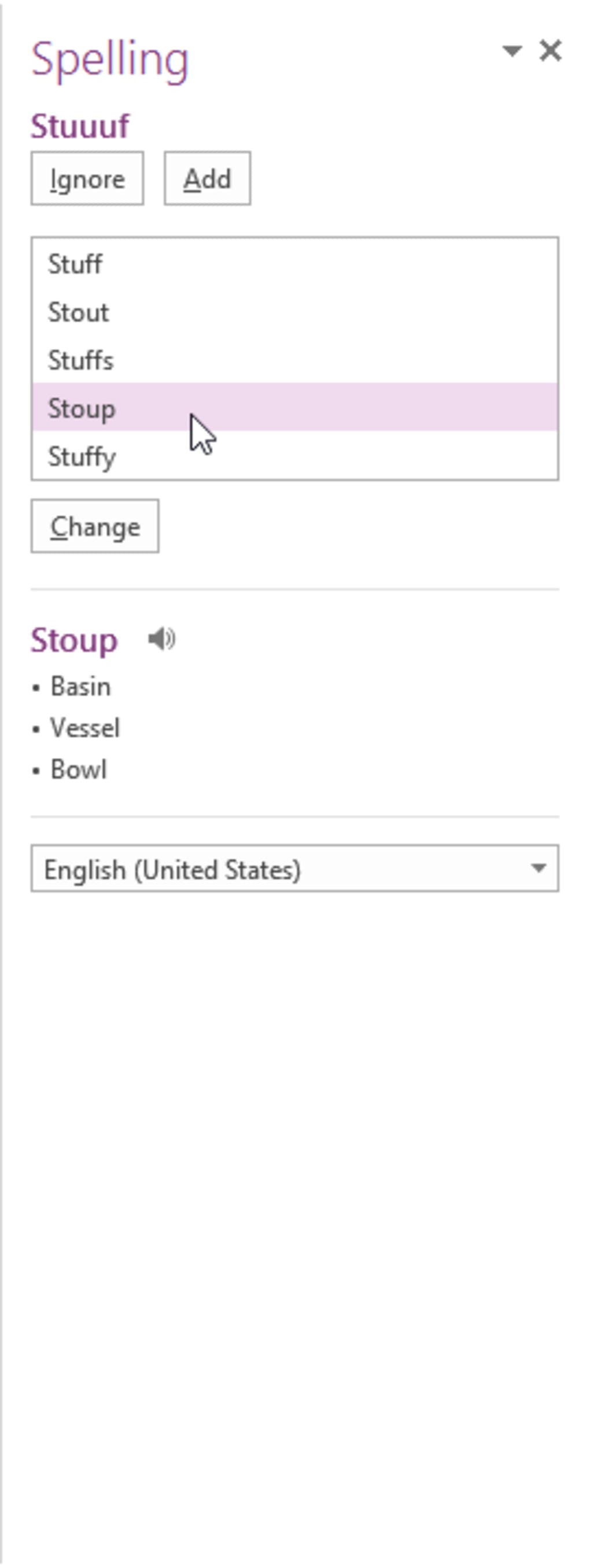Change the word using the Change button
This screenshot has height=1568, width=590.
(95, 526)
